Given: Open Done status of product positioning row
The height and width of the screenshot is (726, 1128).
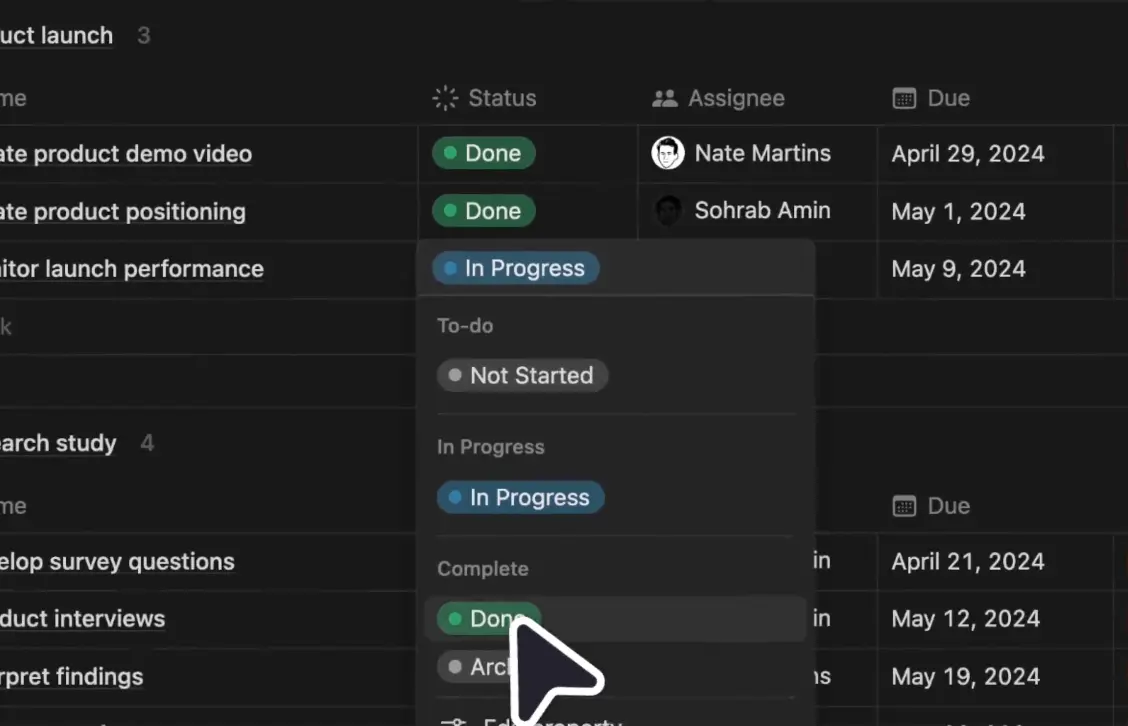Looking at the screenshot, I should point(484,211).
